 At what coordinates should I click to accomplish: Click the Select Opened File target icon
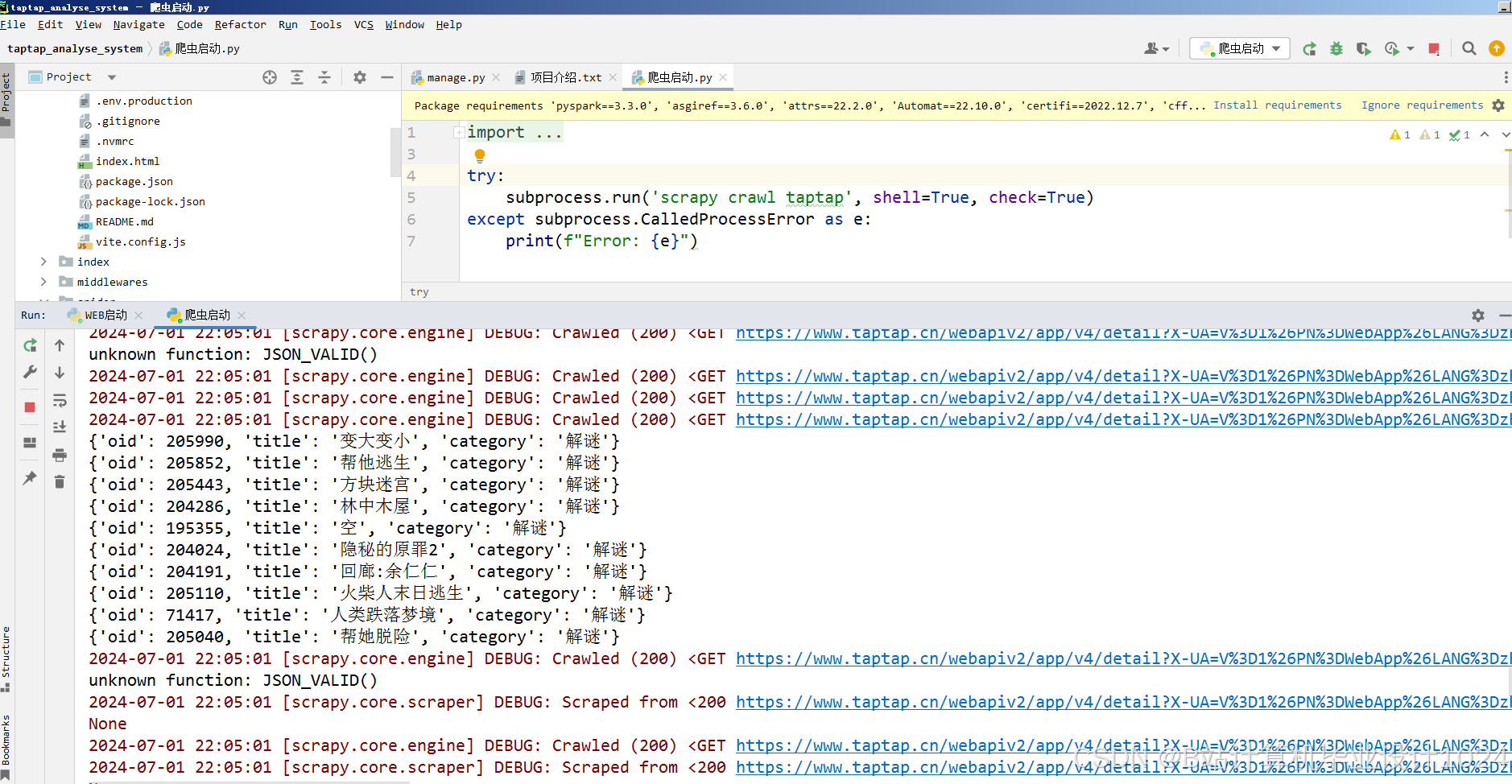(270, 77)
